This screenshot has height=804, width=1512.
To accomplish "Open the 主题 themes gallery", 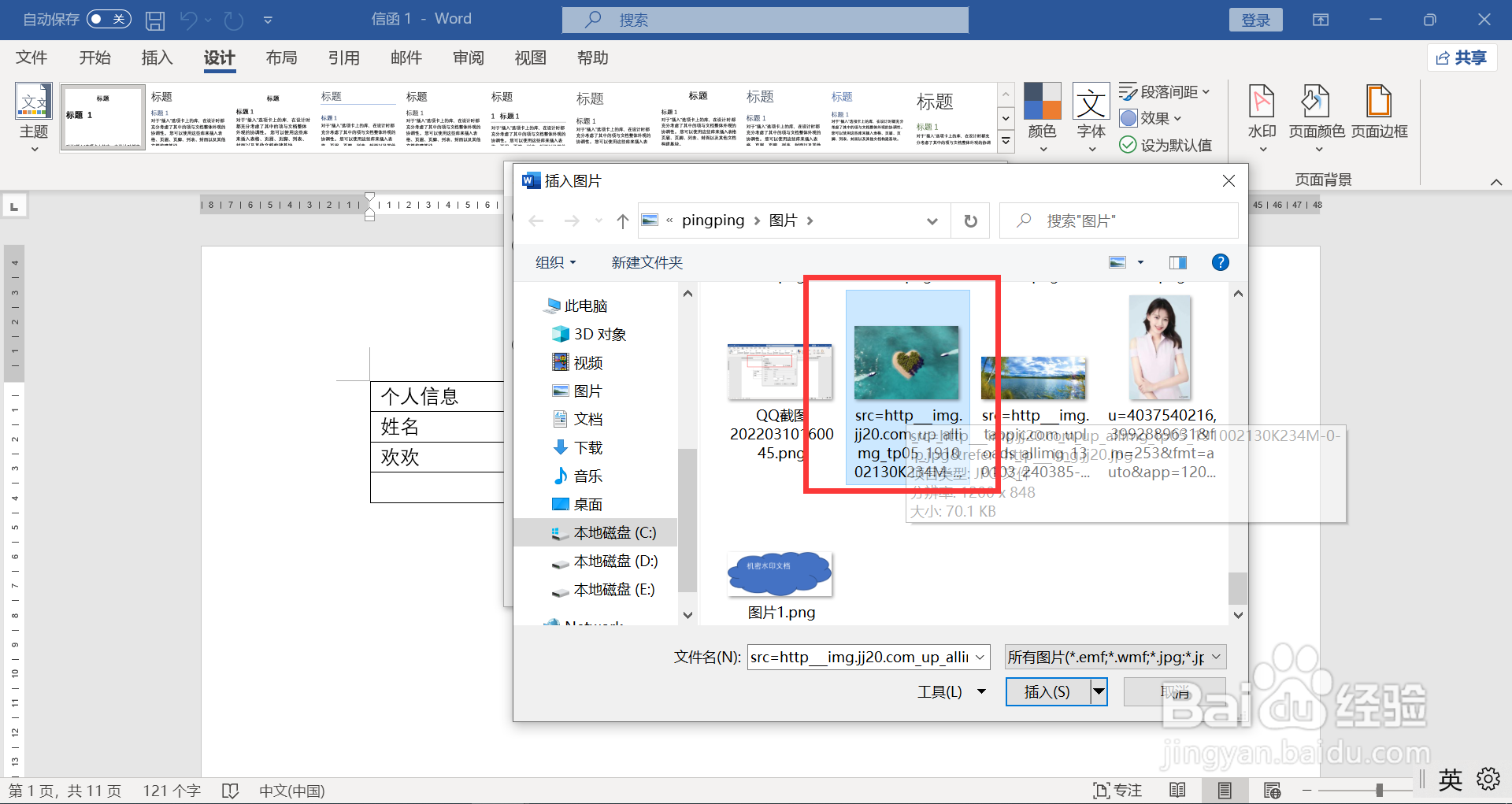I will [x=34, y=117].
